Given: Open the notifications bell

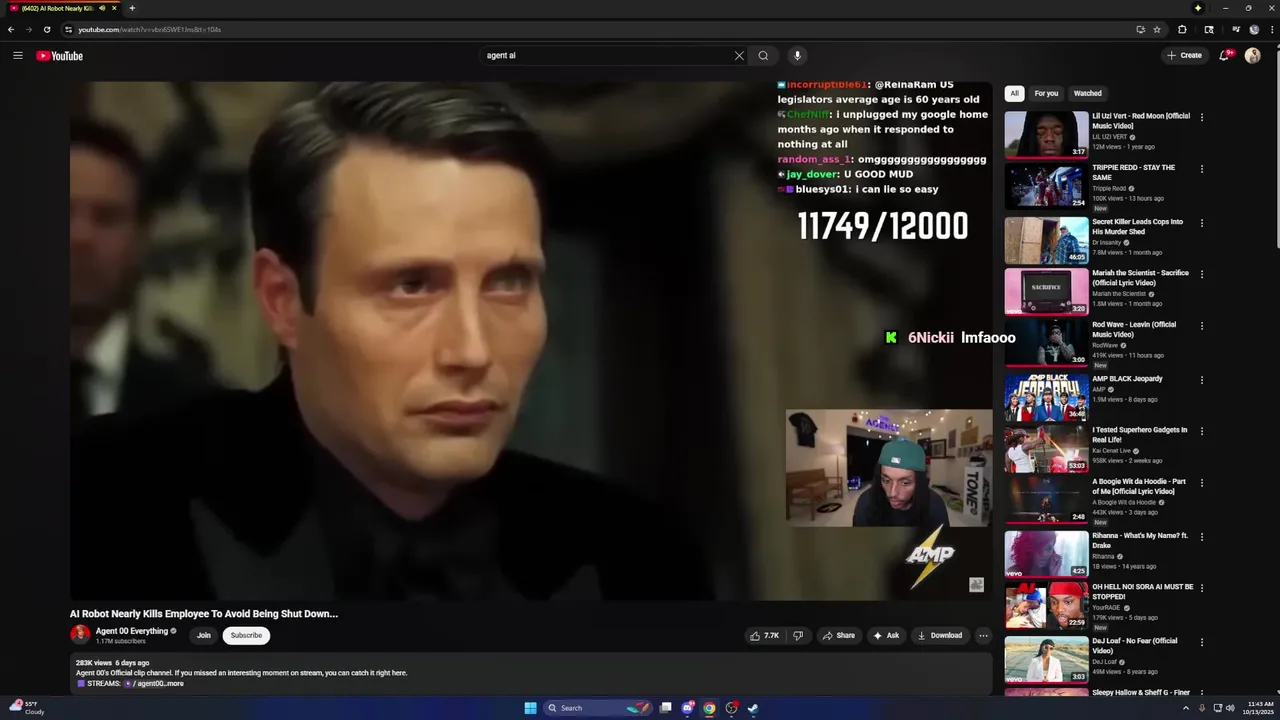Looking at the screenshot, I should [x=1224, y=56].
